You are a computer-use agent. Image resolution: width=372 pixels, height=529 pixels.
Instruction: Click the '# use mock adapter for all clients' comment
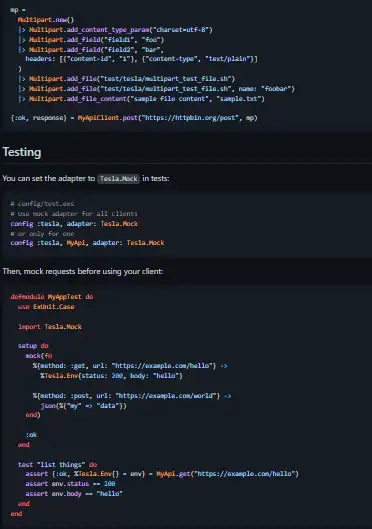tap(74, 214)
